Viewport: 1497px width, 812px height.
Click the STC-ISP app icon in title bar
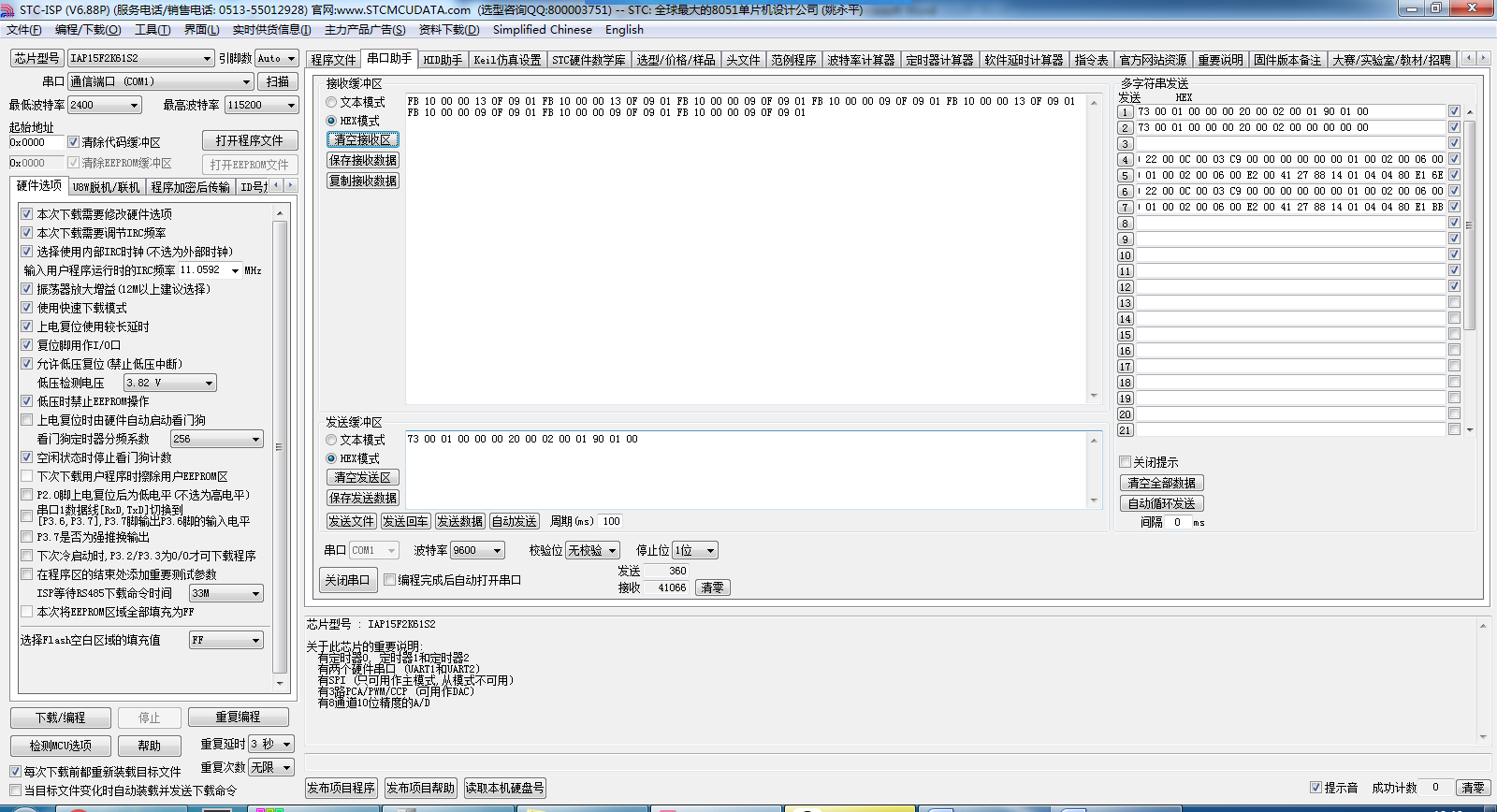[8, 8]
